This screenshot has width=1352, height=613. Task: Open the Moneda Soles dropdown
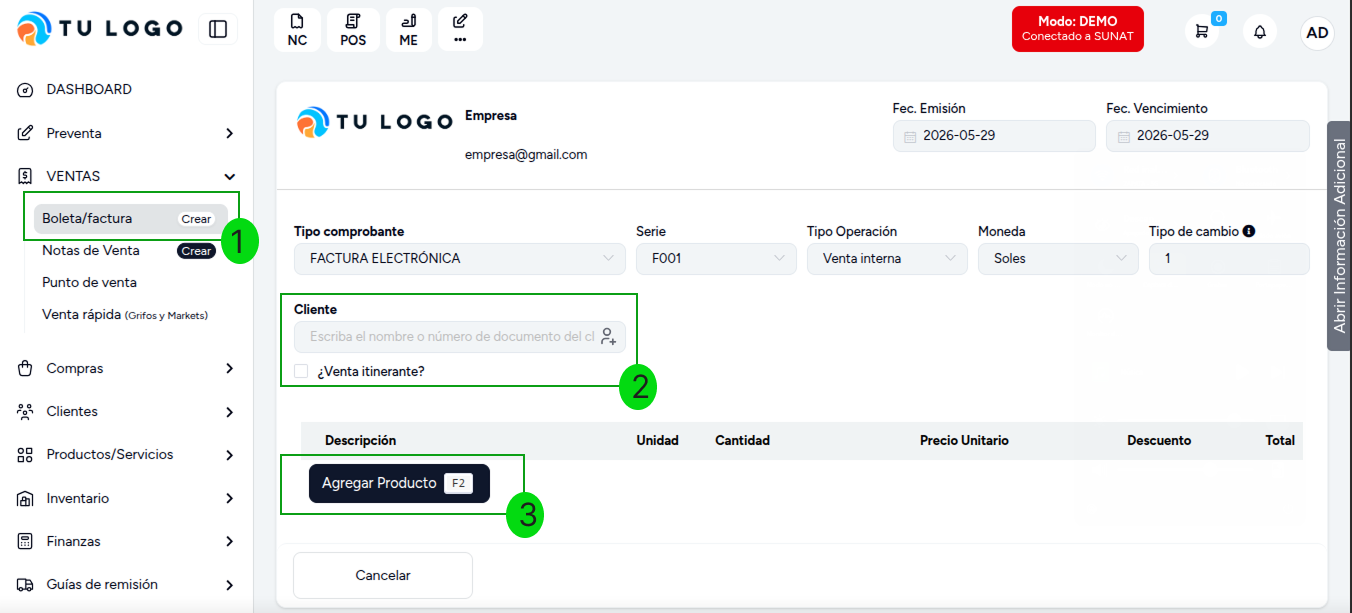click(x=1058, y=258)
